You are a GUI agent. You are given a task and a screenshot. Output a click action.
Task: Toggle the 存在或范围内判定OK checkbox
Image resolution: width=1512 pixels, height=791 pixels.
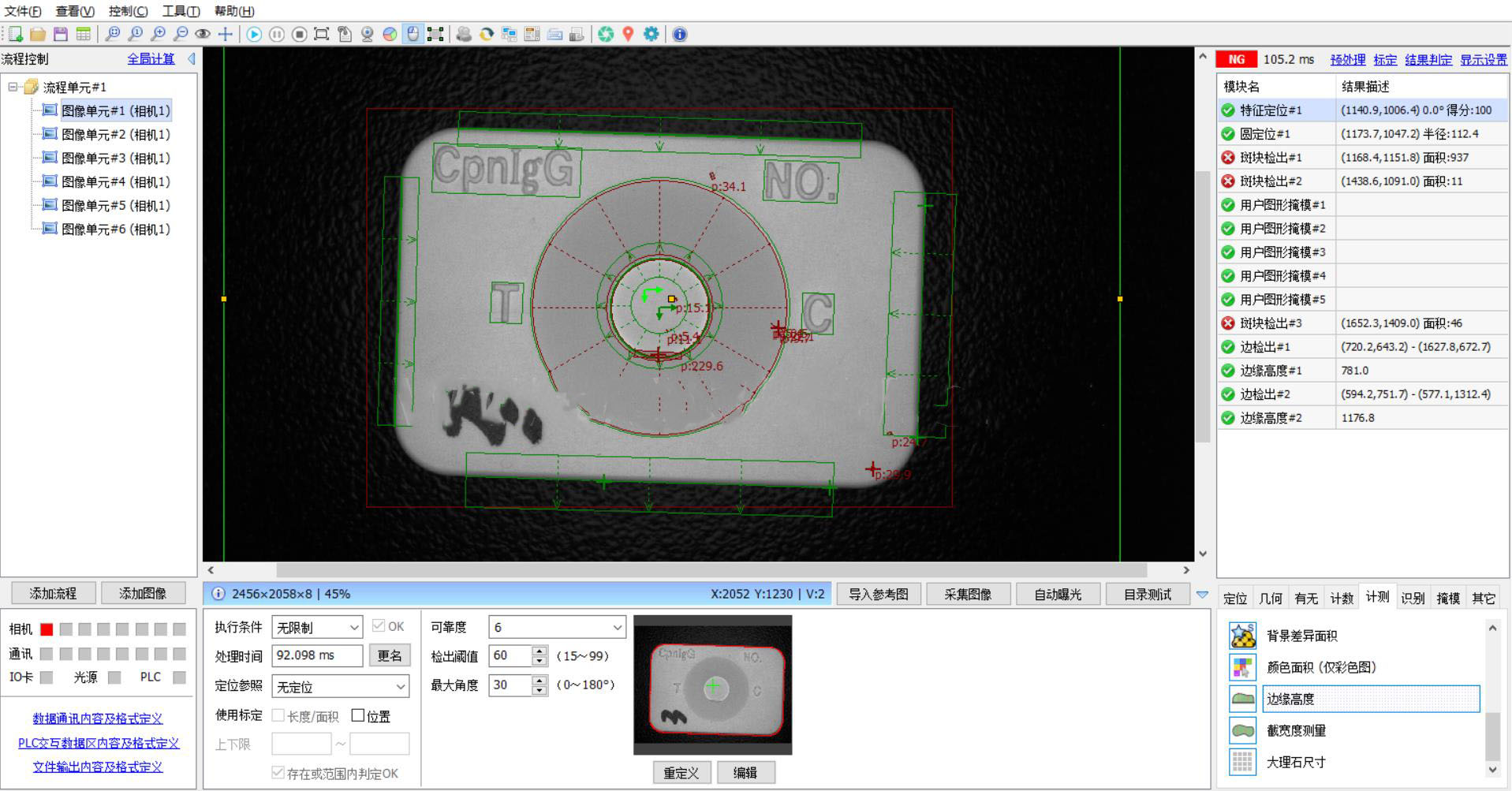pos(278,772)
